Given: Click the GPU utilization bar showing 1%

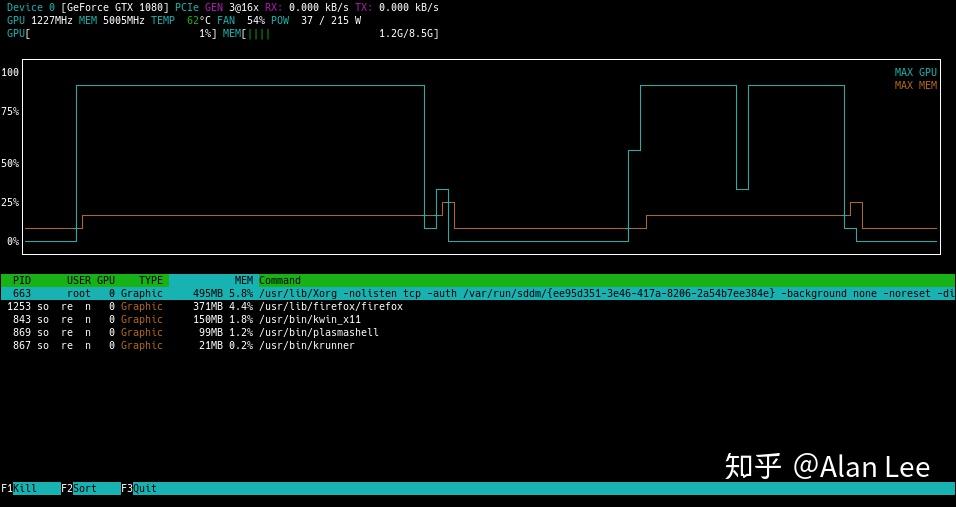Looking at the screenshot, I should [x=112, y=34].
